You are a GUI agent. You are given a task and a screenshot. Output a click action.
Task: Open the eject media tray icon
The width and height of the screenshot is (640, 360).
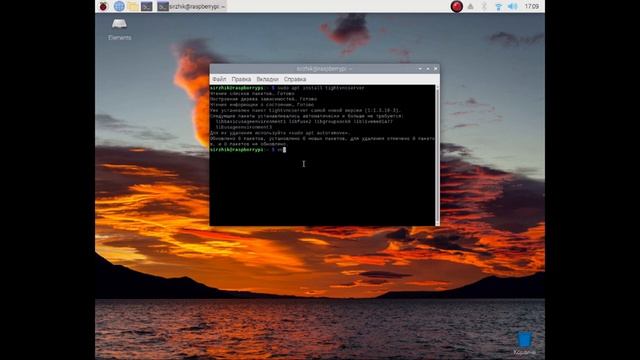point(471,6)
